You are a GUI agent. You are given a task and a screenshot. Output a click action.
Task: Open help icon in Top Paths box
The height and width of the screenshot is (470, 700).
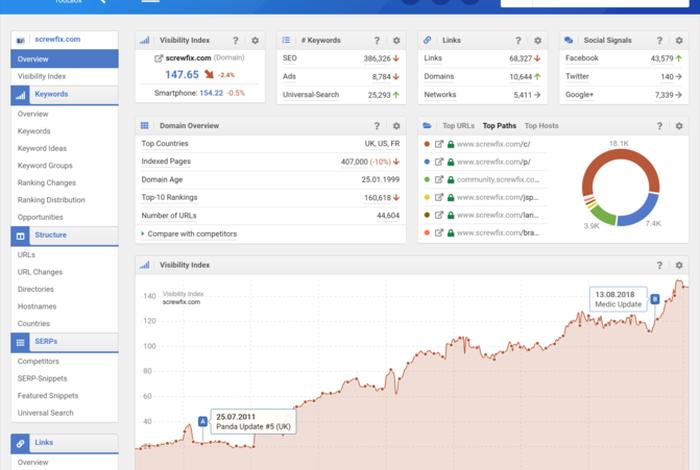659,126
